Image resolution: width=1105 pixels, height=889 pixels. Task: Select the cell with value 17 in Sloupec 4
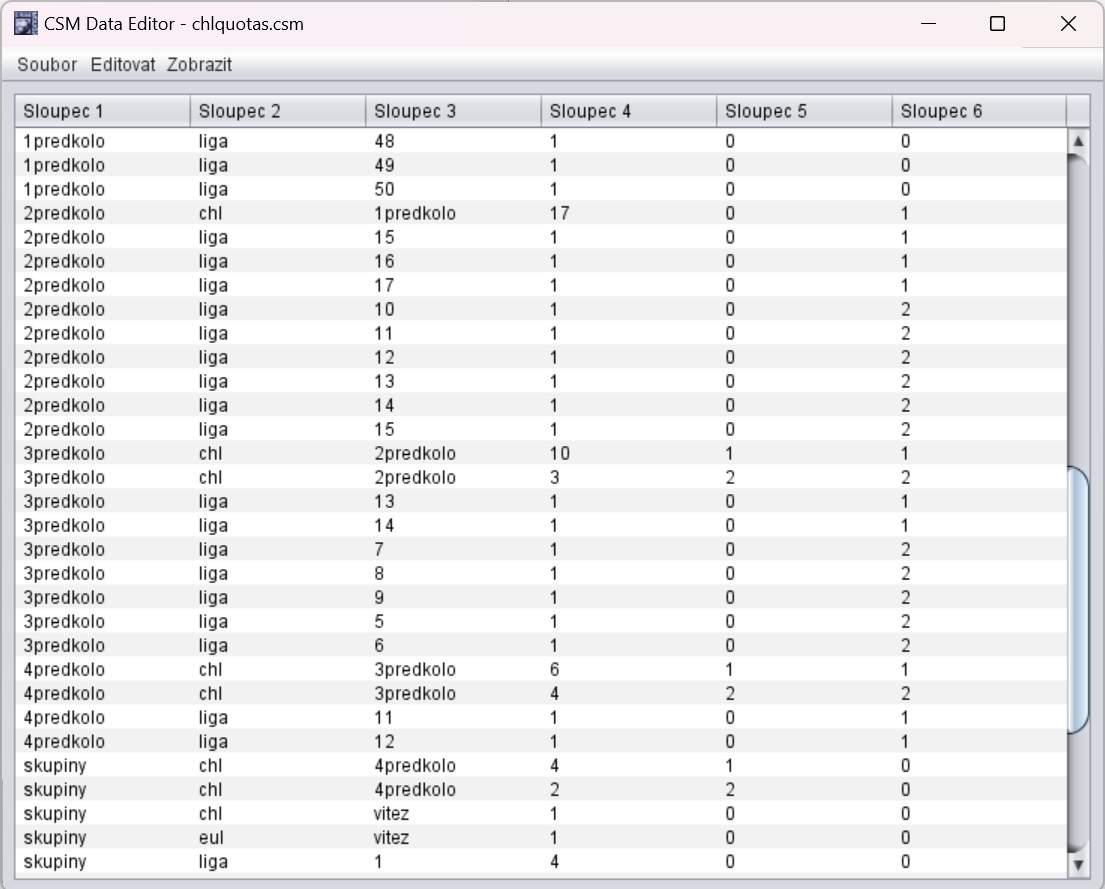tap(560, 214)
